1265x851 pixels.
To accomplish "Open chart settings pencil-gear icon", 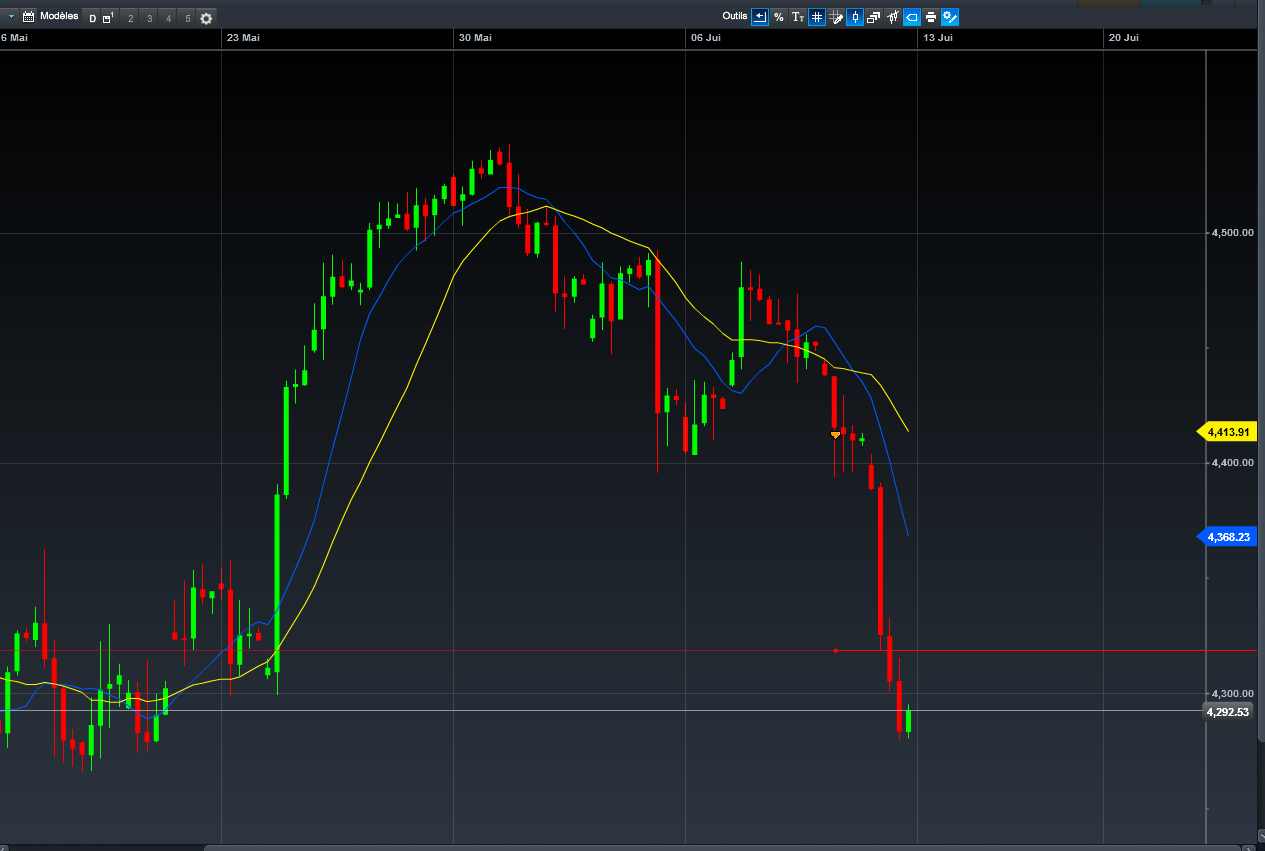I will (x=950, y=17).
